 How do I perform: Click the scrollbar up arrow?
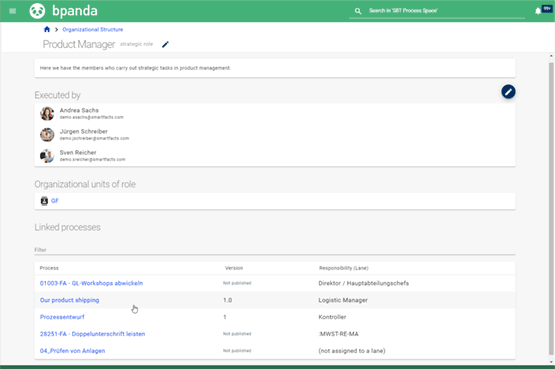coord(551,56)
